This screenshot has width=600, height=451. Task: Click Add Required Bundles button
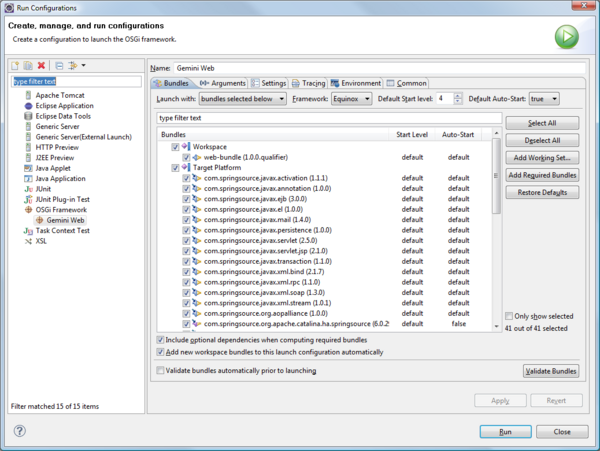point(542,175)
